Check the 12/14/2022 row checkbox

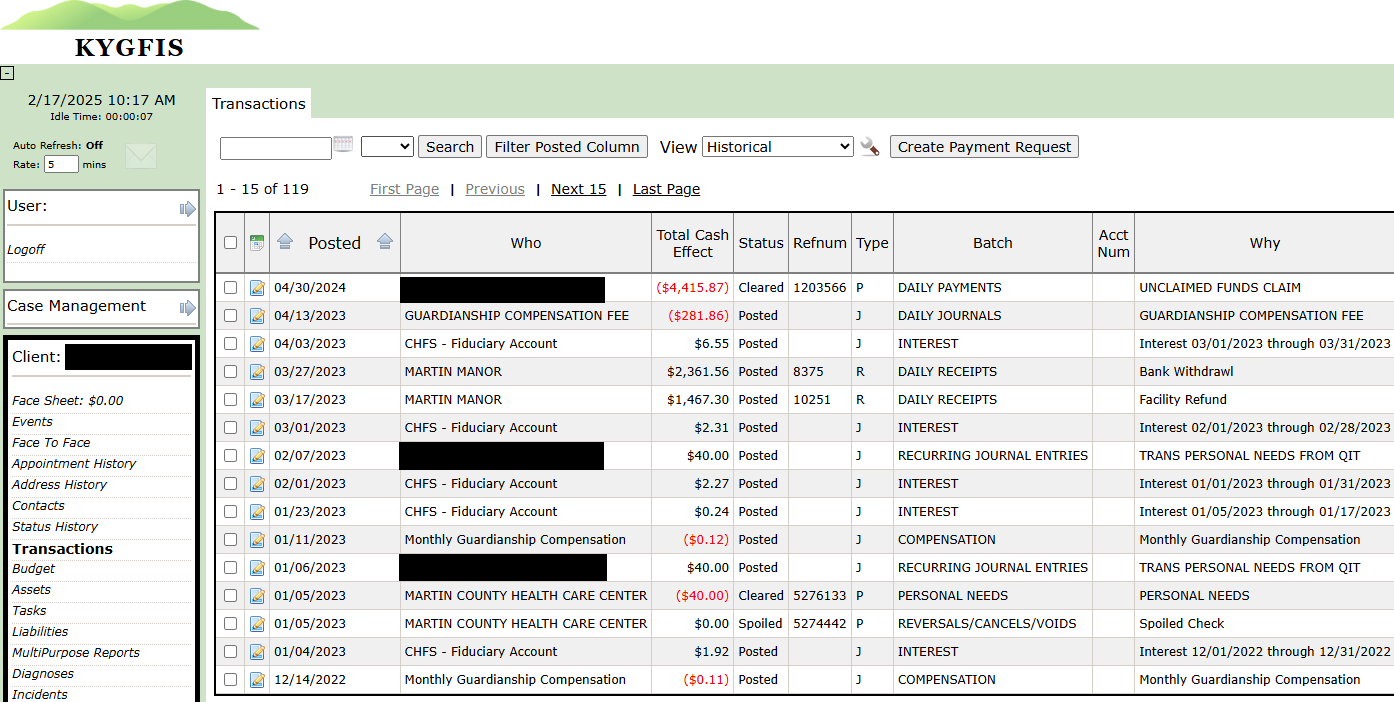231,680
